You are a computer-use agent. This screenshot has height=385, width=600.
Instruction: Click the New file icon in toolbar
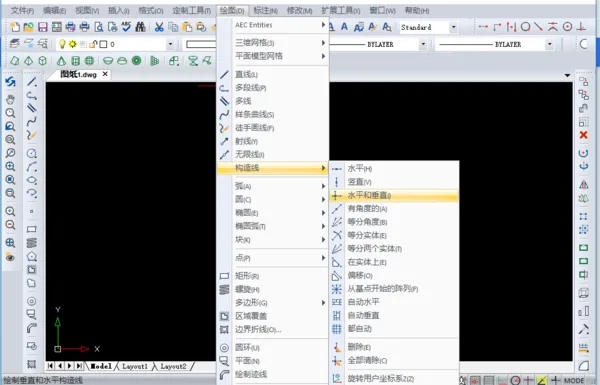coord(15,27)
